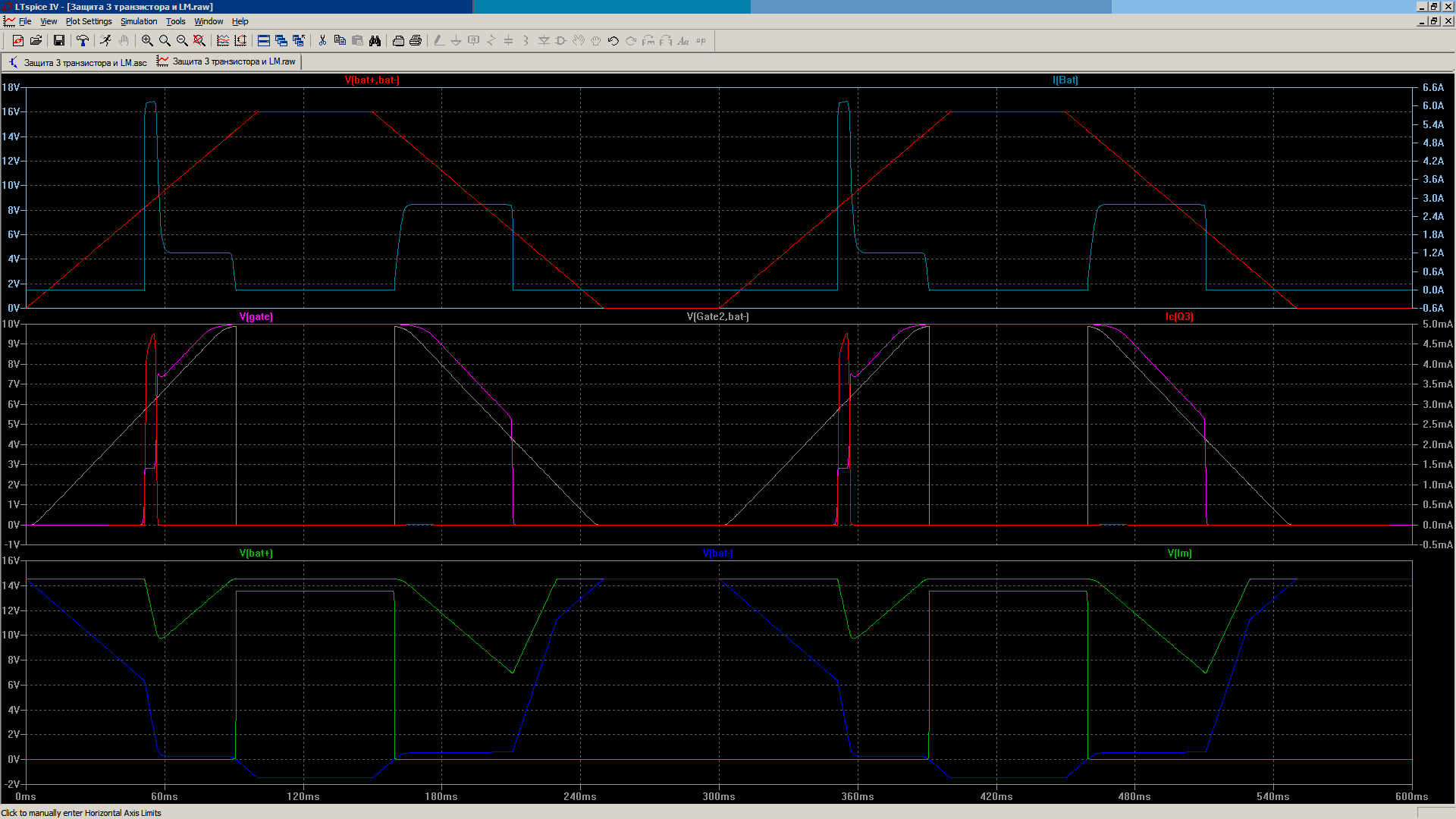Click the Ic(Q3) trace label
This screenshot has width=1456, height=819.
(1179, 316)
